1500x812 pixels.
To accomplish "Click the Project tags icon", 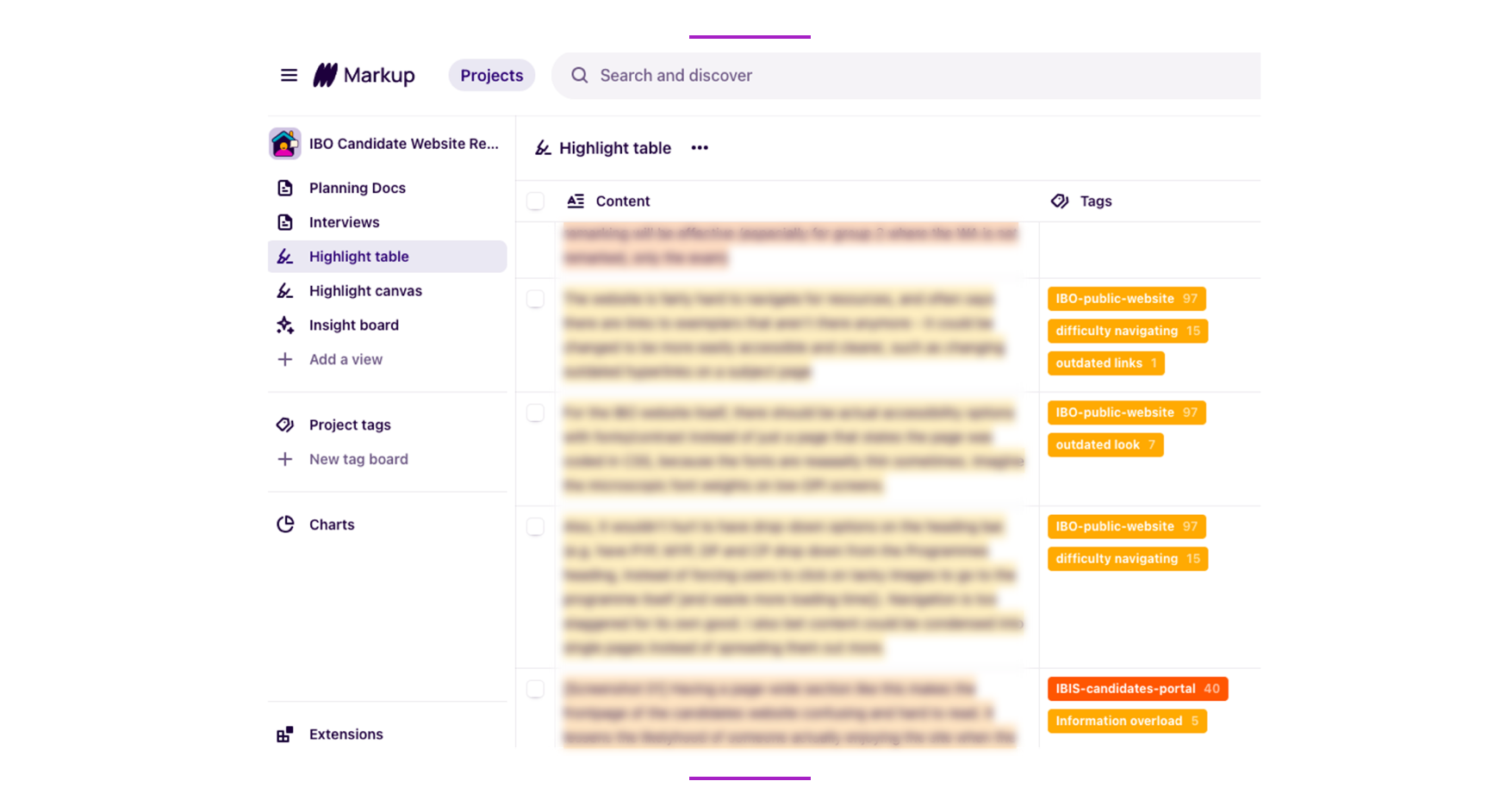I will [x=285, y=425].
